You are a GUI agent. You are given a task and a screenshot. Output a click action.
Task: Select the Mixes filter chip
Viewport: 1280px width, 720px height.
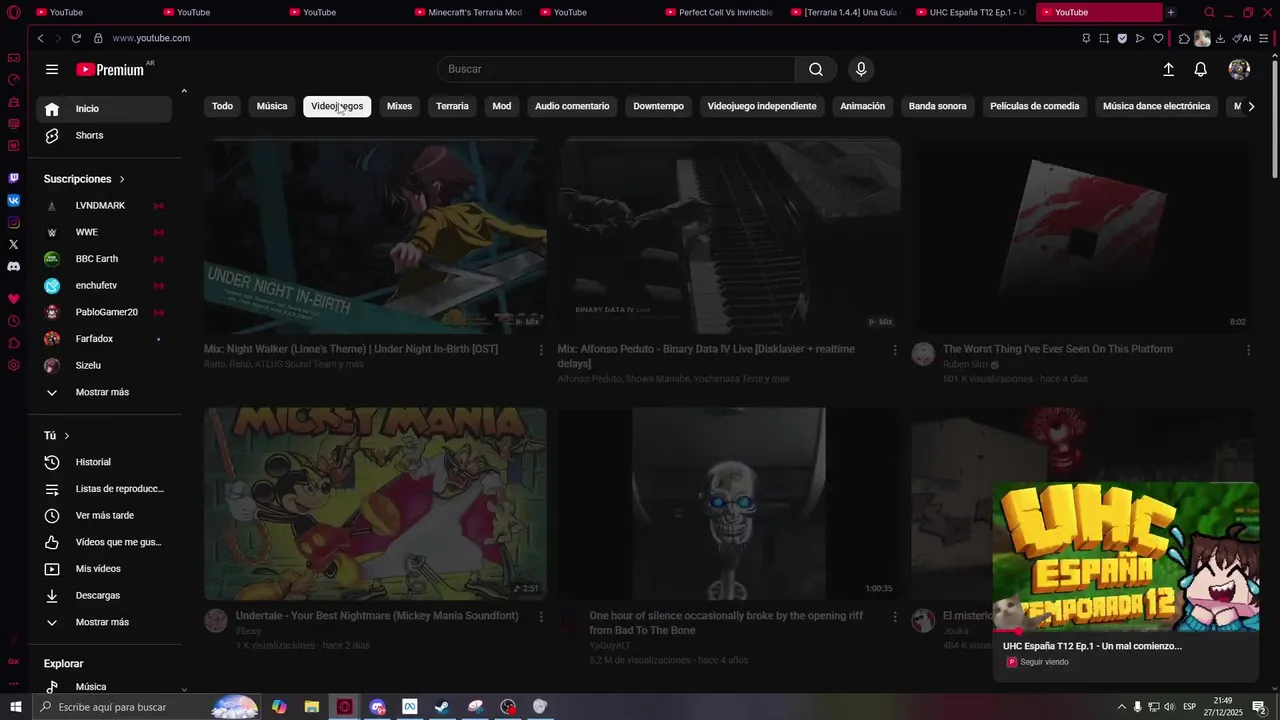click(399, 106)
